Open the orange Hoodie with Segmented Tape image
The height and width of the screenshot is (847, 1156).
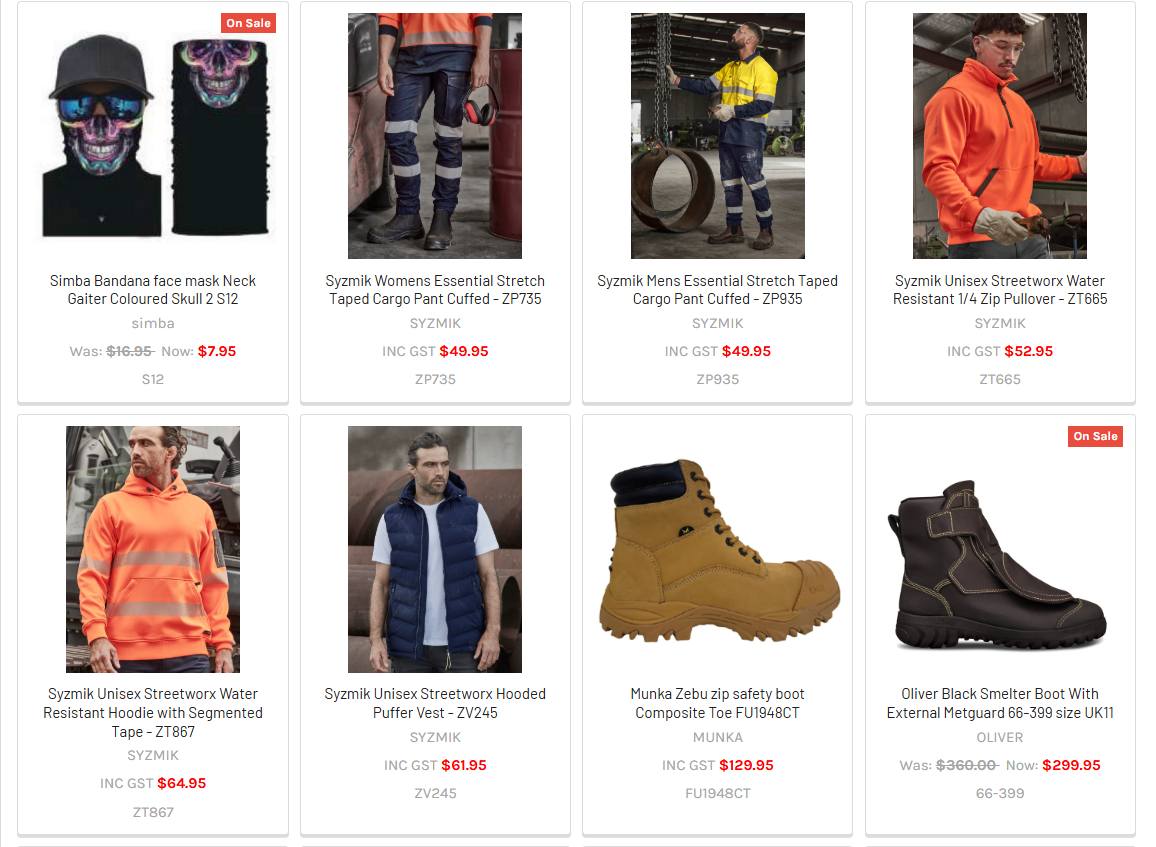click(x=153, y=549)
